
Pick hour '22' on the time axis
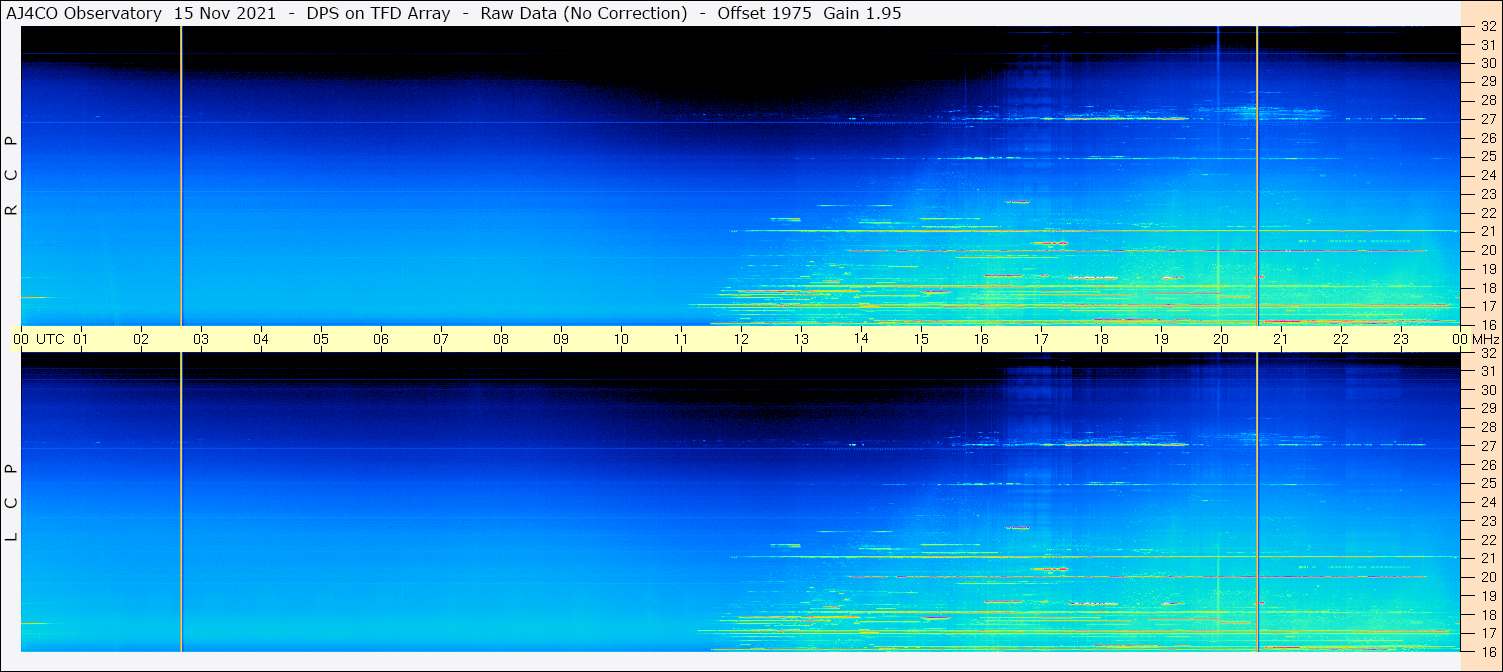1341,339
